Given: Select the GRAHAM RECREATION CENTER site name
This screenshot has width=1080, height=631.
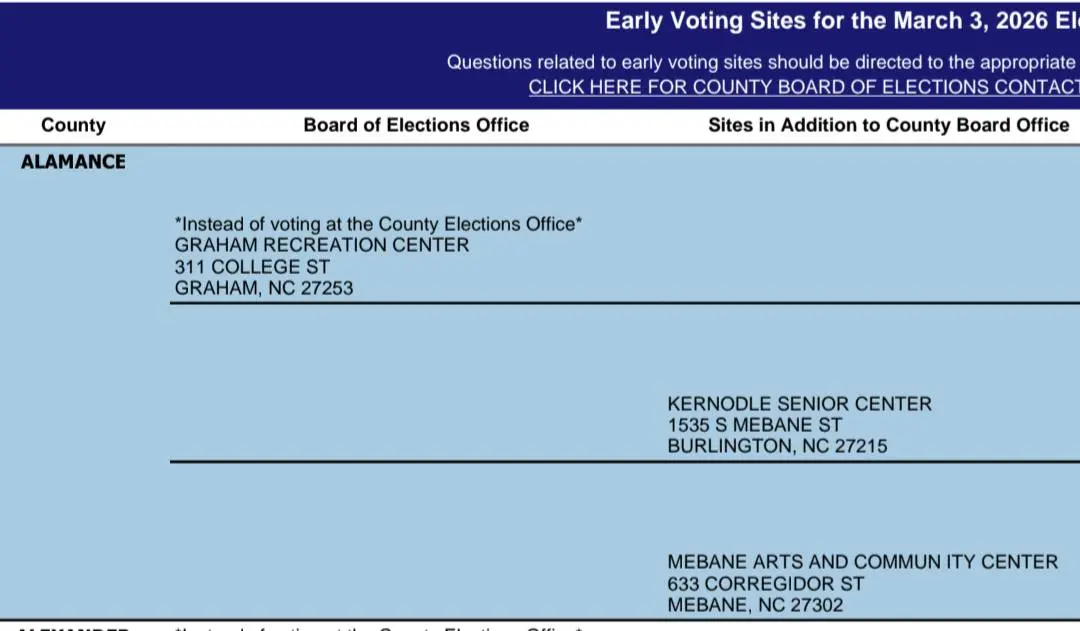Looking at the screenshot, I should click(321, 245).
